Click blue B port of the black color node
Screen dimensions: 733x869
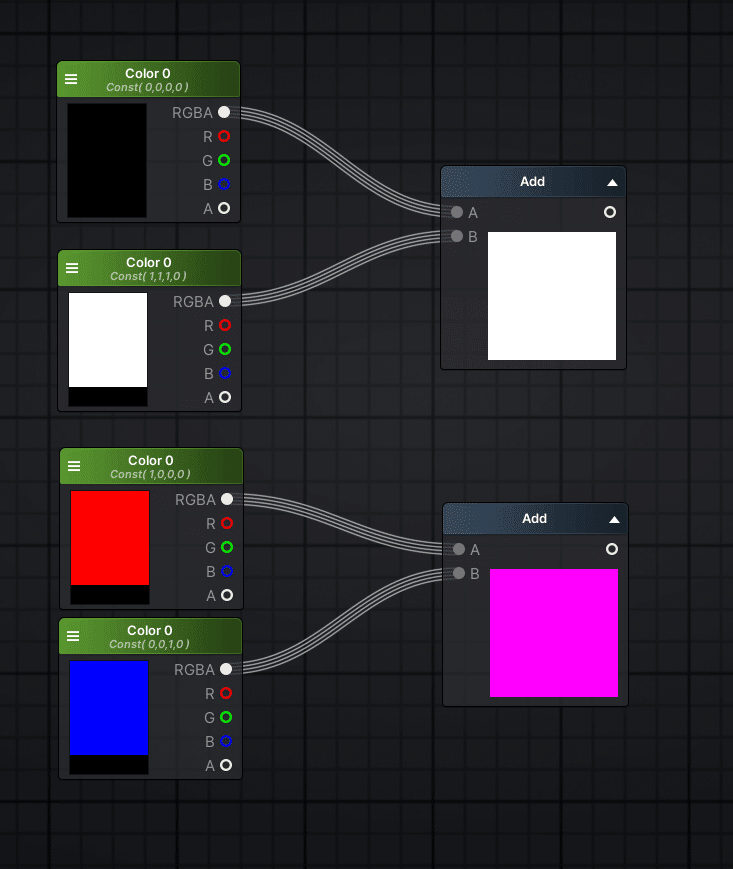point(224,184)
